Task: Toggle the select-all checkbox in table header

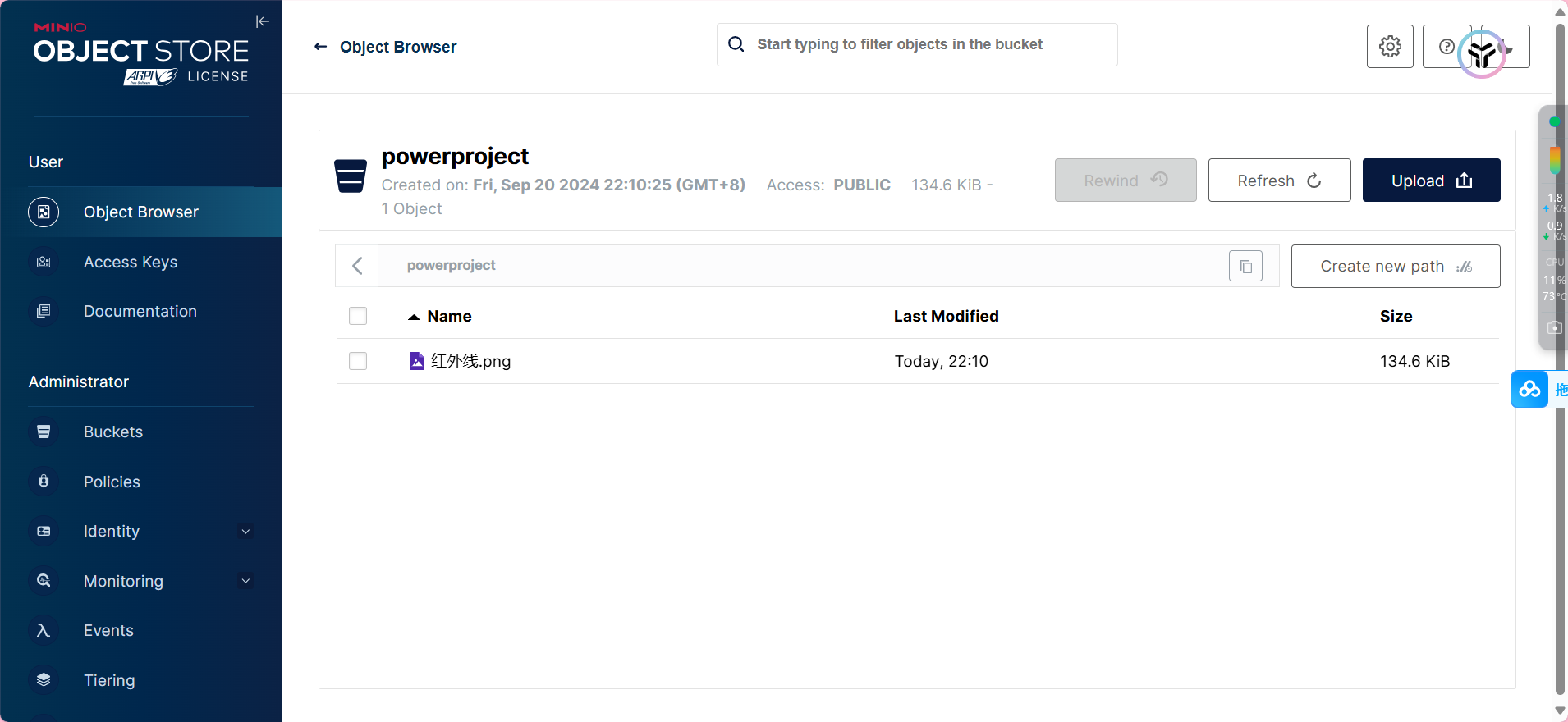Action: pos(358,316)
